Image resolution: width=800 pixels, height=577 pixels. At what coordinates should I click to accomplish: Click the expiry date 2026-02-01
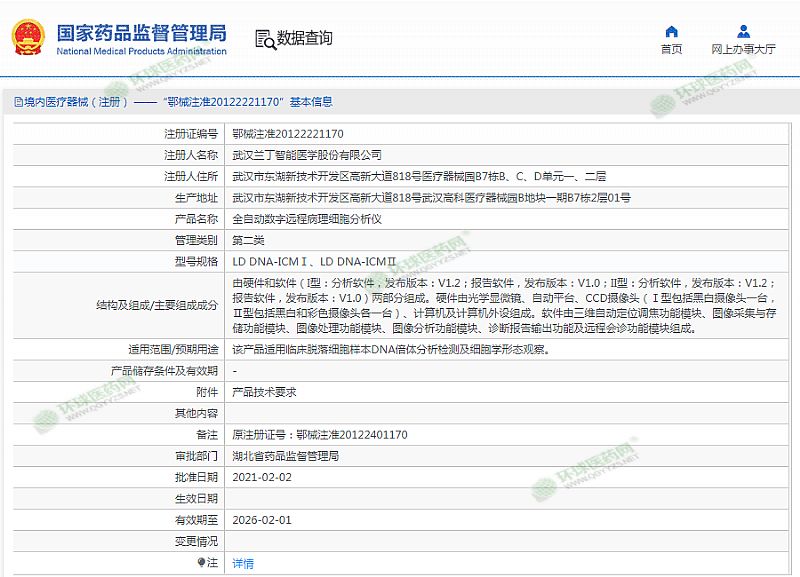[262, 520]
